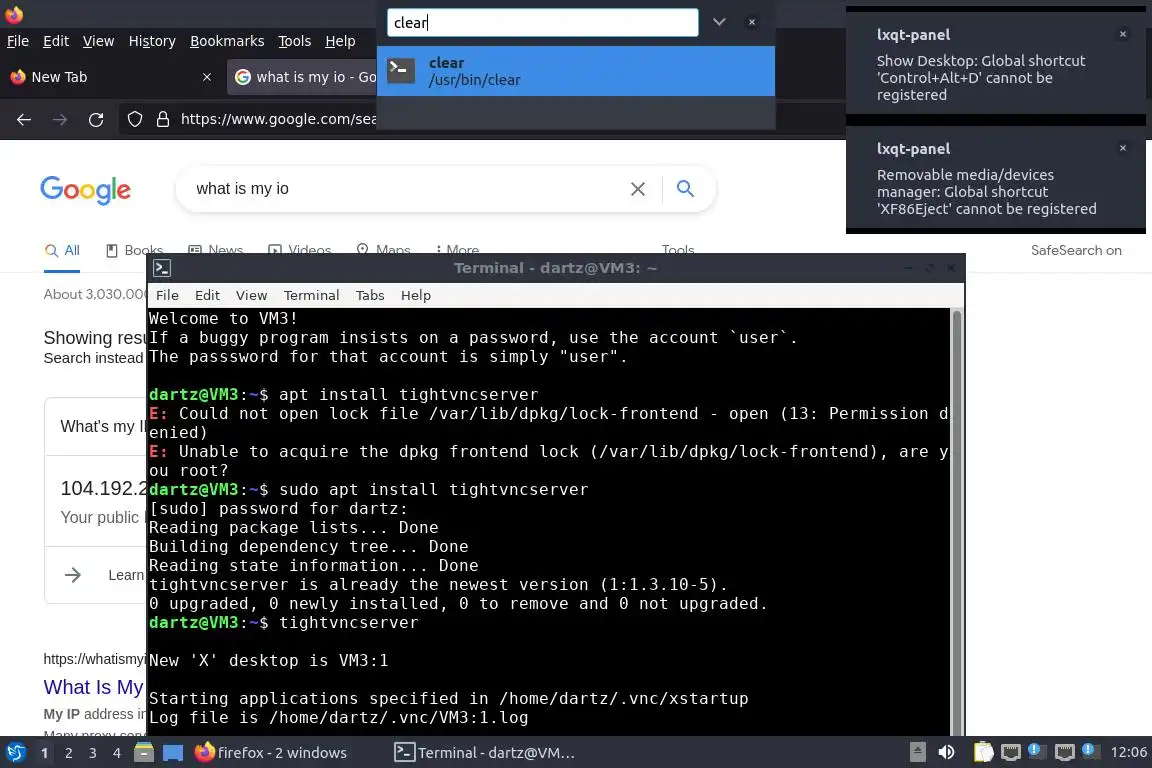Click the Google search magnifier button
The height and width of the screenshot is (768, 1152).
(x=685, y=189)
